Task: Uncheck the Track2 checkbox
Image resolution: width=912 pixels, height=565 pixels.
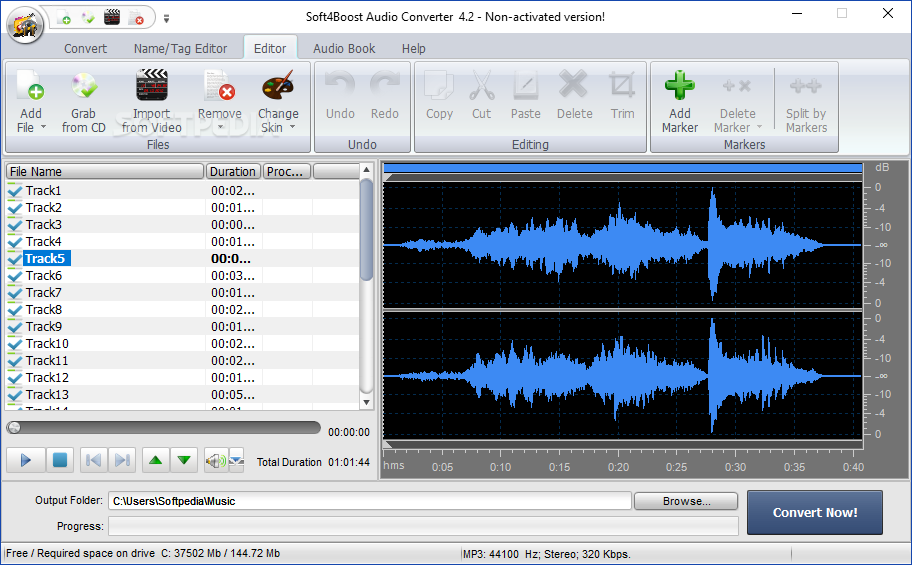Action: tap(15, 208)
